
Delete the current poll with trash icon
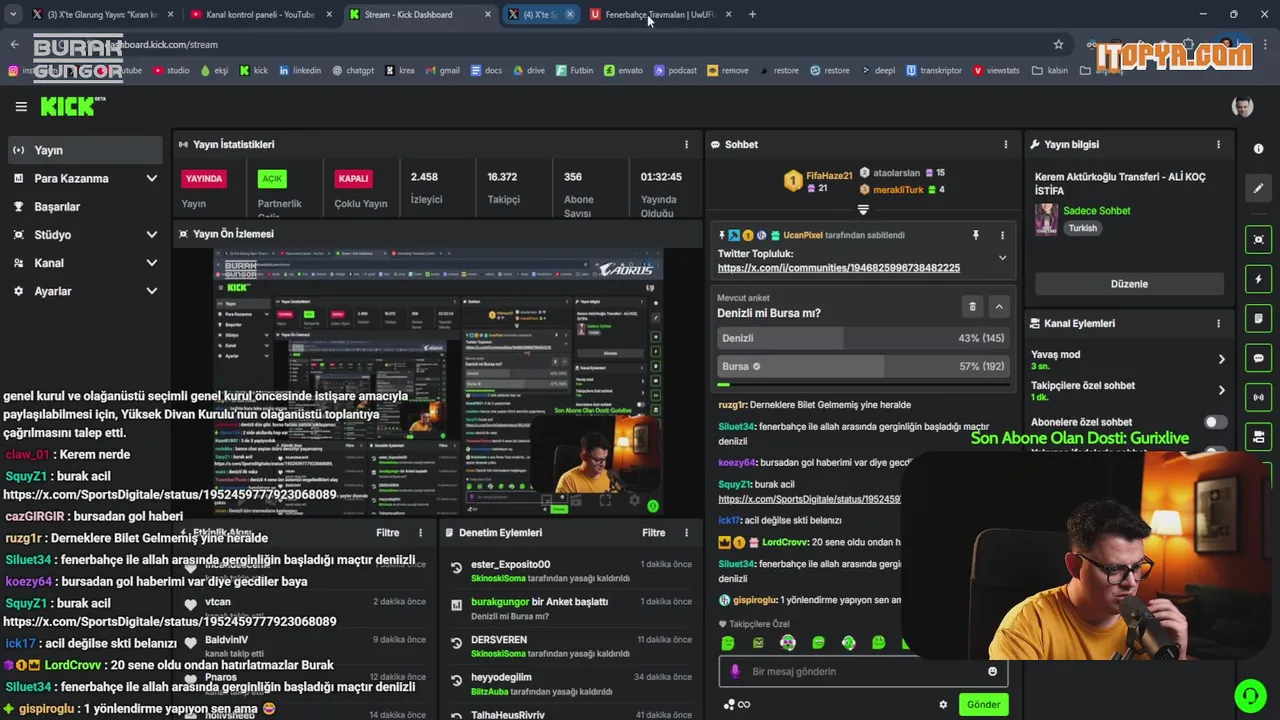point(972,306)
